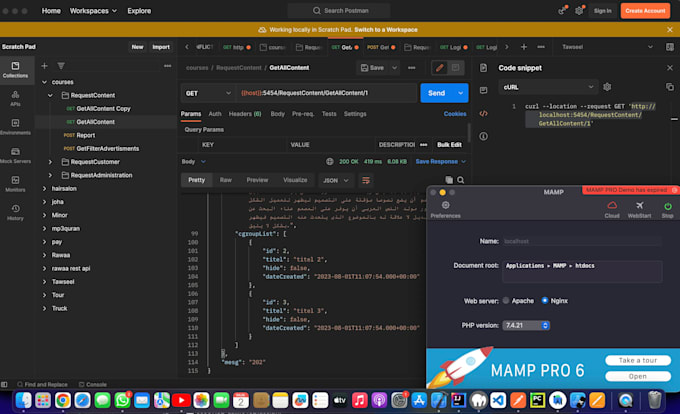
Task: Click Create Account button
Action: (x=645, y=11)
